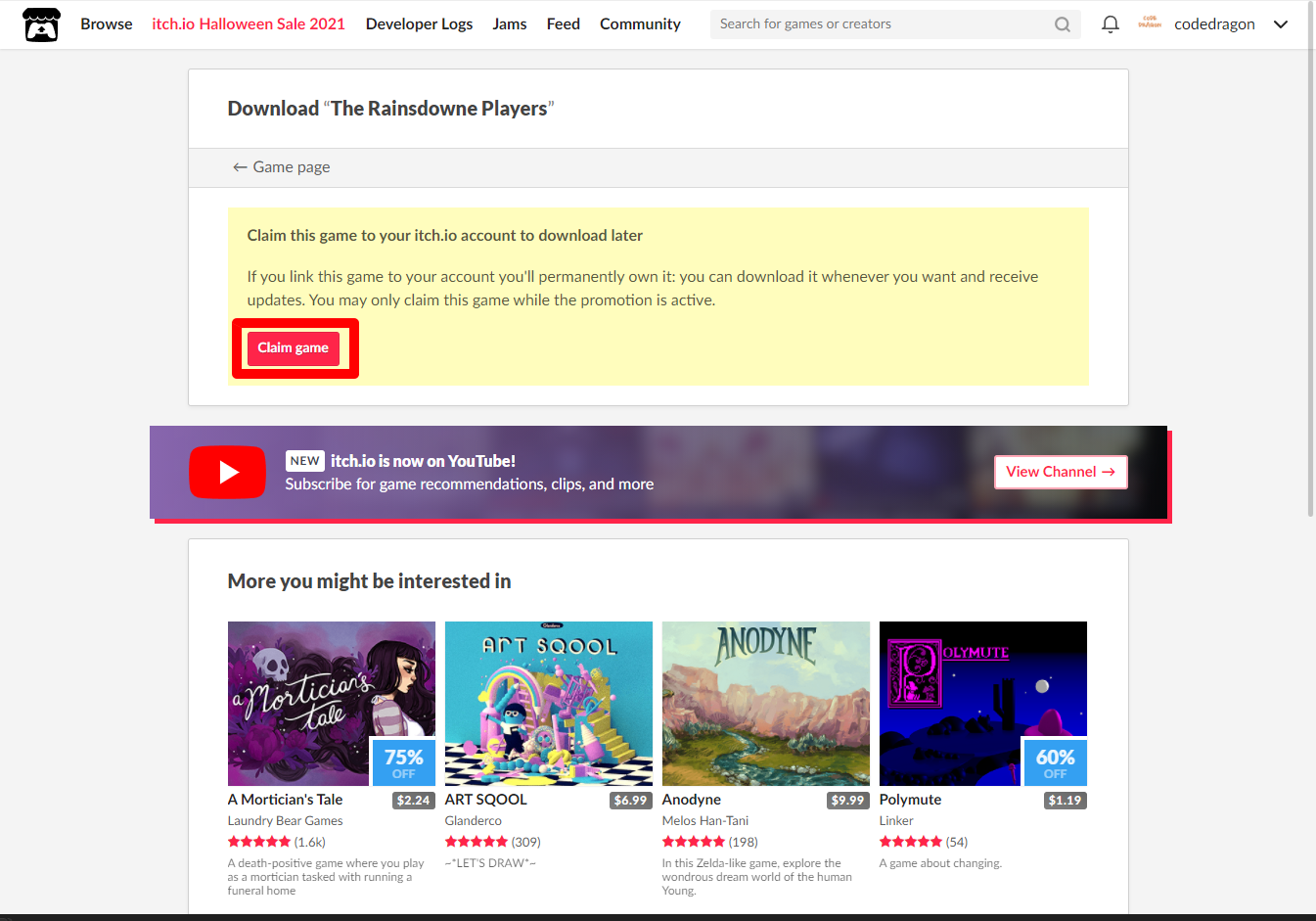Click the 'A death-positive game' description

[x=327, y=877]
